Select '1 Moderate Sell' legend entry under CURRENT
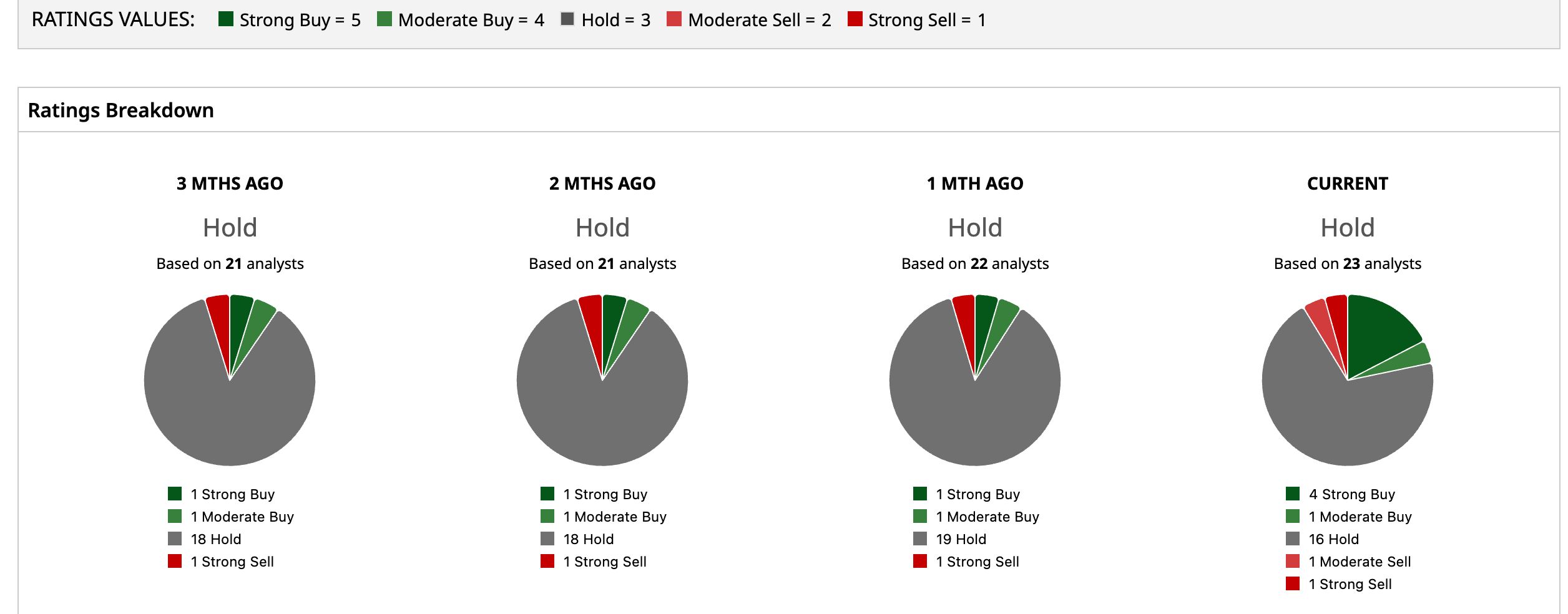The height and width of the screenshot is (614, 1568). 1348,562
